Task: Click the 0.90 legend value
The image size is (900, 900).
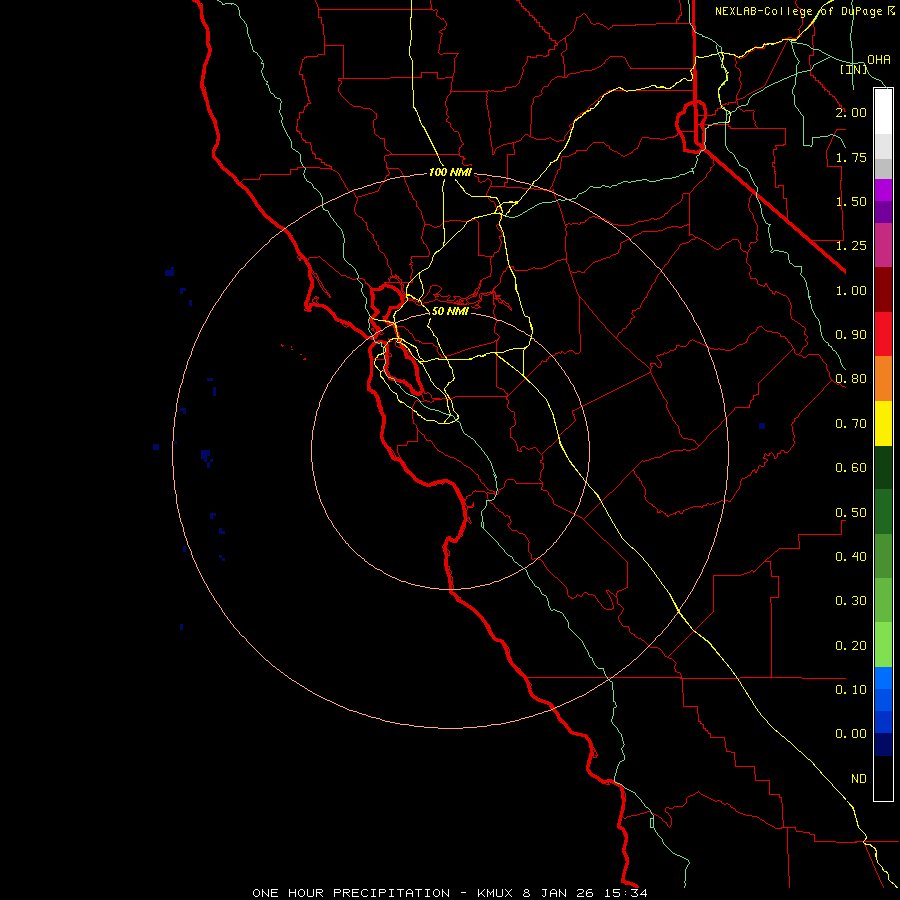Action: point(851,335)
